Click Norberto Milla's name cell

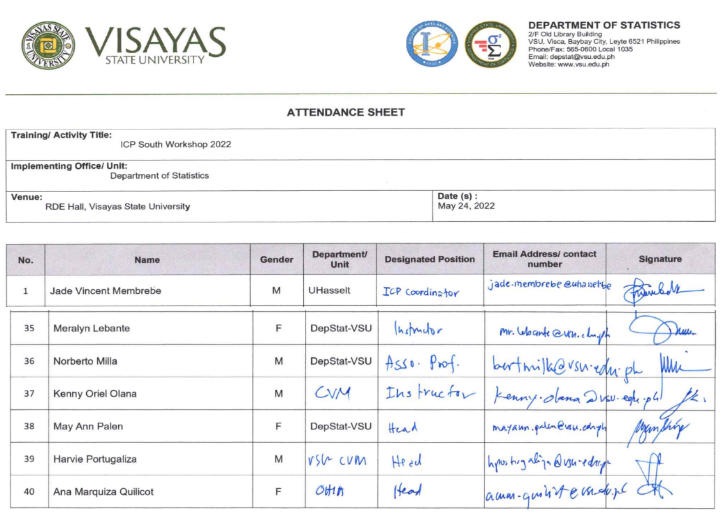point(86,361)
